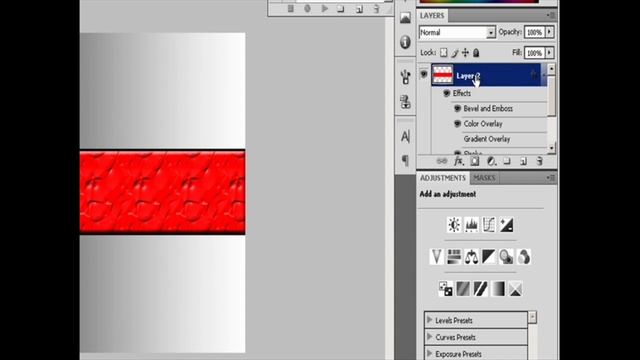This screenshot has height=360, width=640.
Task: Lock layer position with the move lock icon
Action: click(465, 53)
